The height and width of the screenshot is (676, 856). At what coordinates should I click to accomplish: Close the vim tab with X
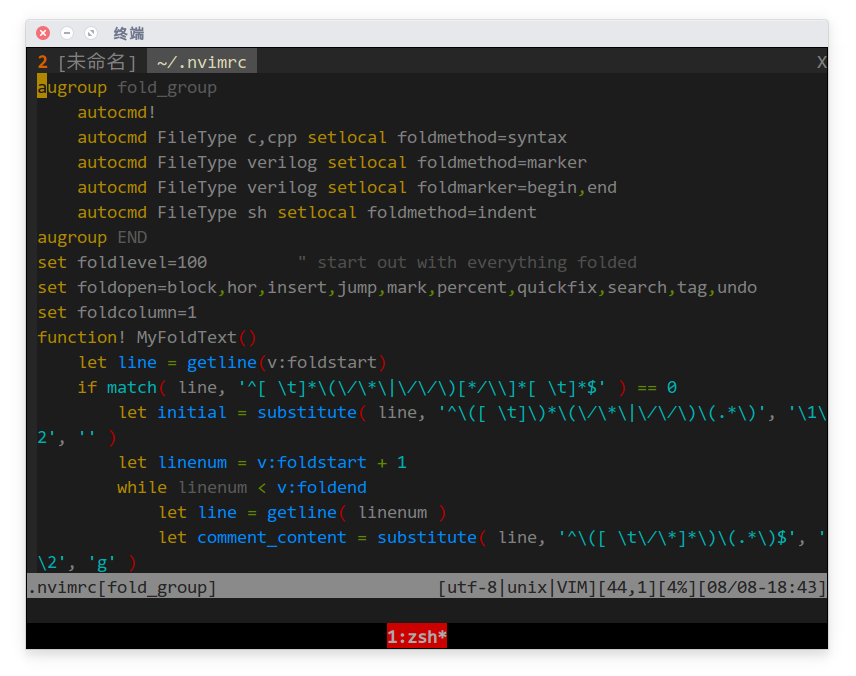click(821, 62)
